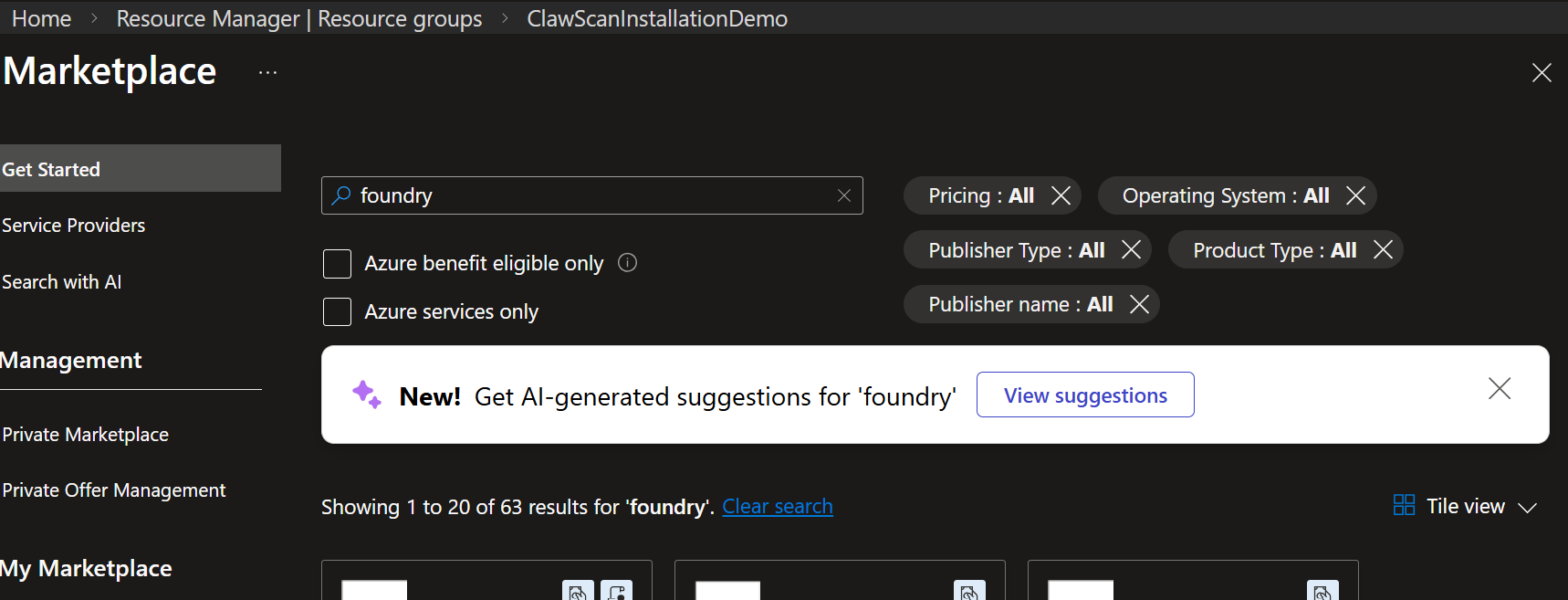
Task: Enable Azure benefit eligible only checkbox
Action: 337,264
